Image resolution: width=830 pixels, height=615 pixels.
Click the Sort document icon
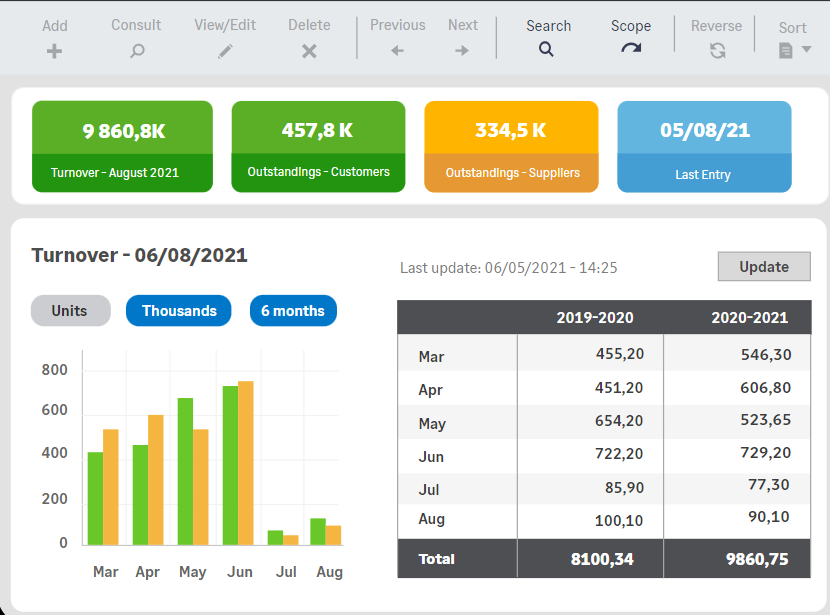tap(786, 51)
